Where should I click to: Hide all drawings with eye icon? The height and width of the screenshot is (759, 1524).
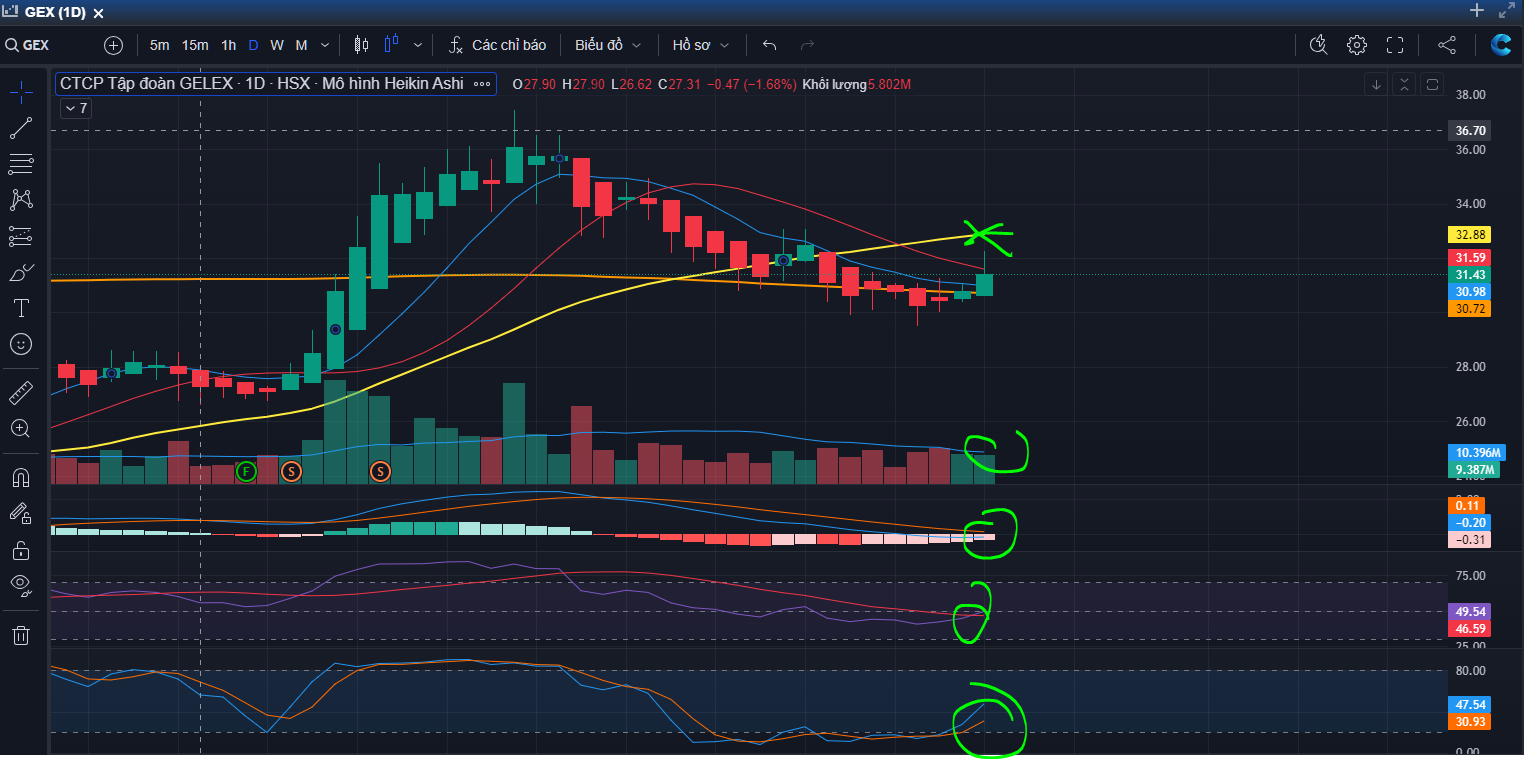[x=21, y=586]
